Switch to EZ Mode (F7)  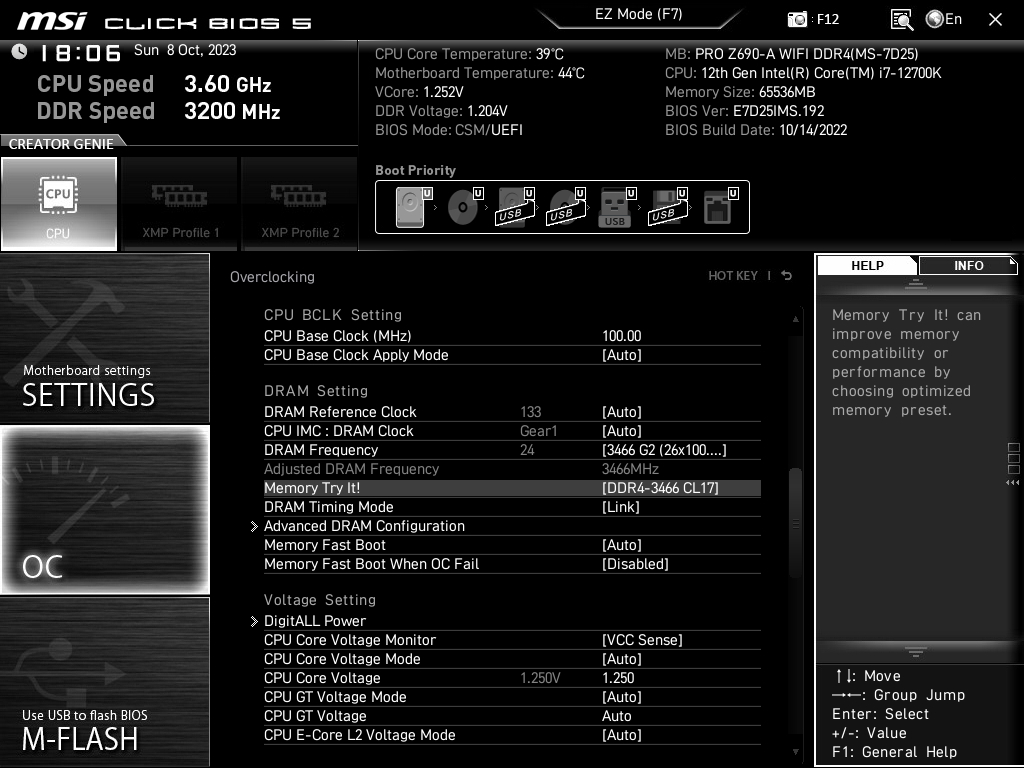point(639,15)
